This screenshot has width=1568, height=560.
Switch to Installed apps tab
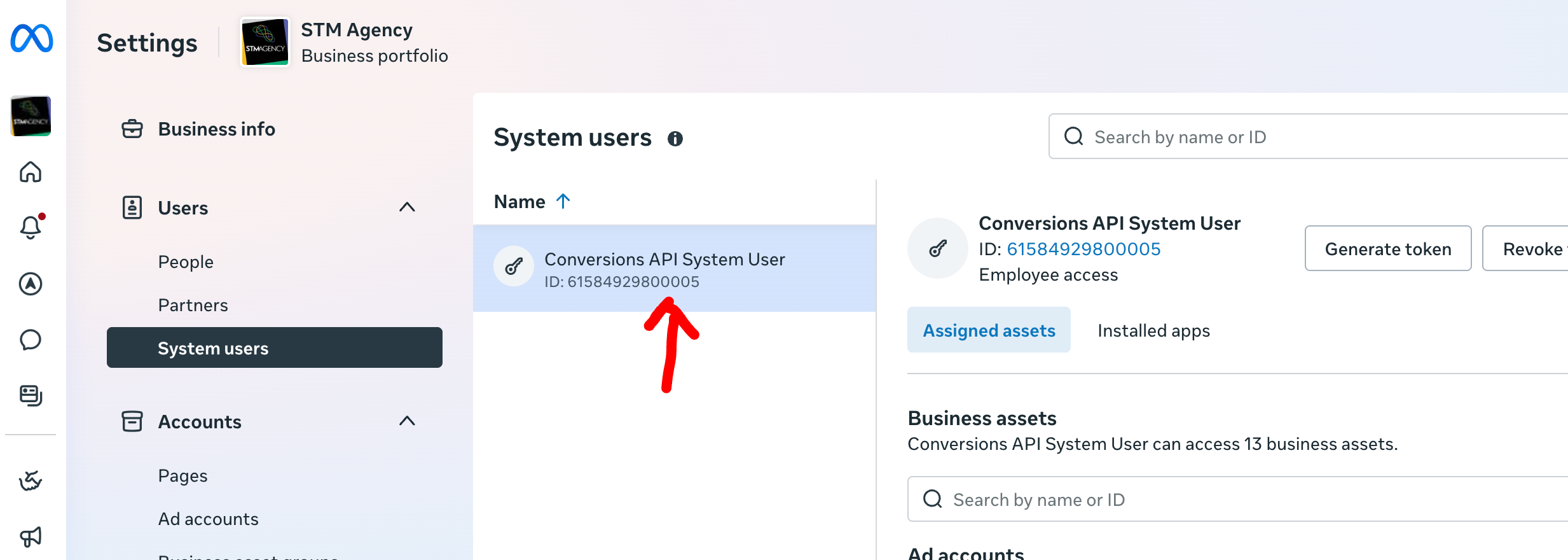click(x=1153, y=331)
